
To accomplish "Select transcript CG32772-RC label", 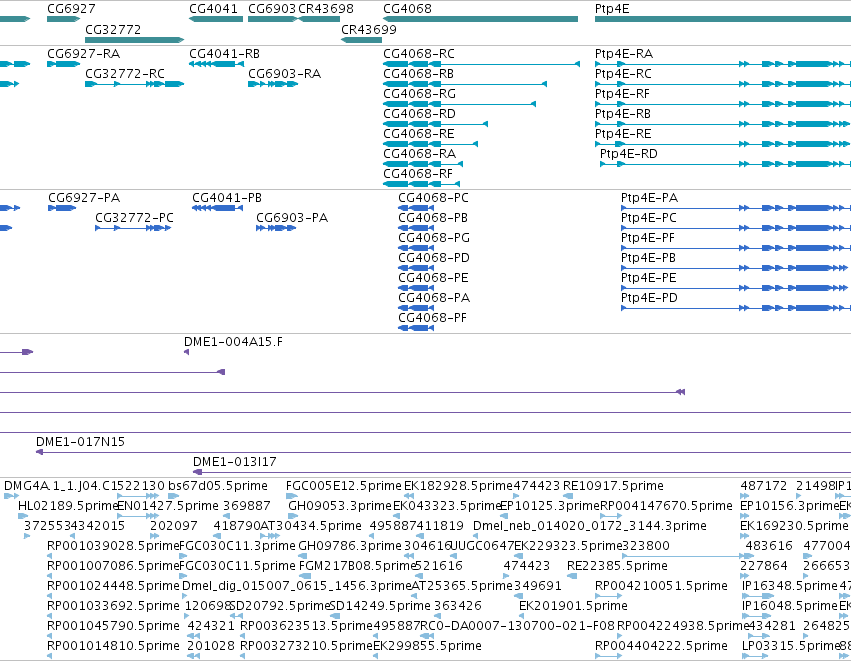I will tap(125, 74).
